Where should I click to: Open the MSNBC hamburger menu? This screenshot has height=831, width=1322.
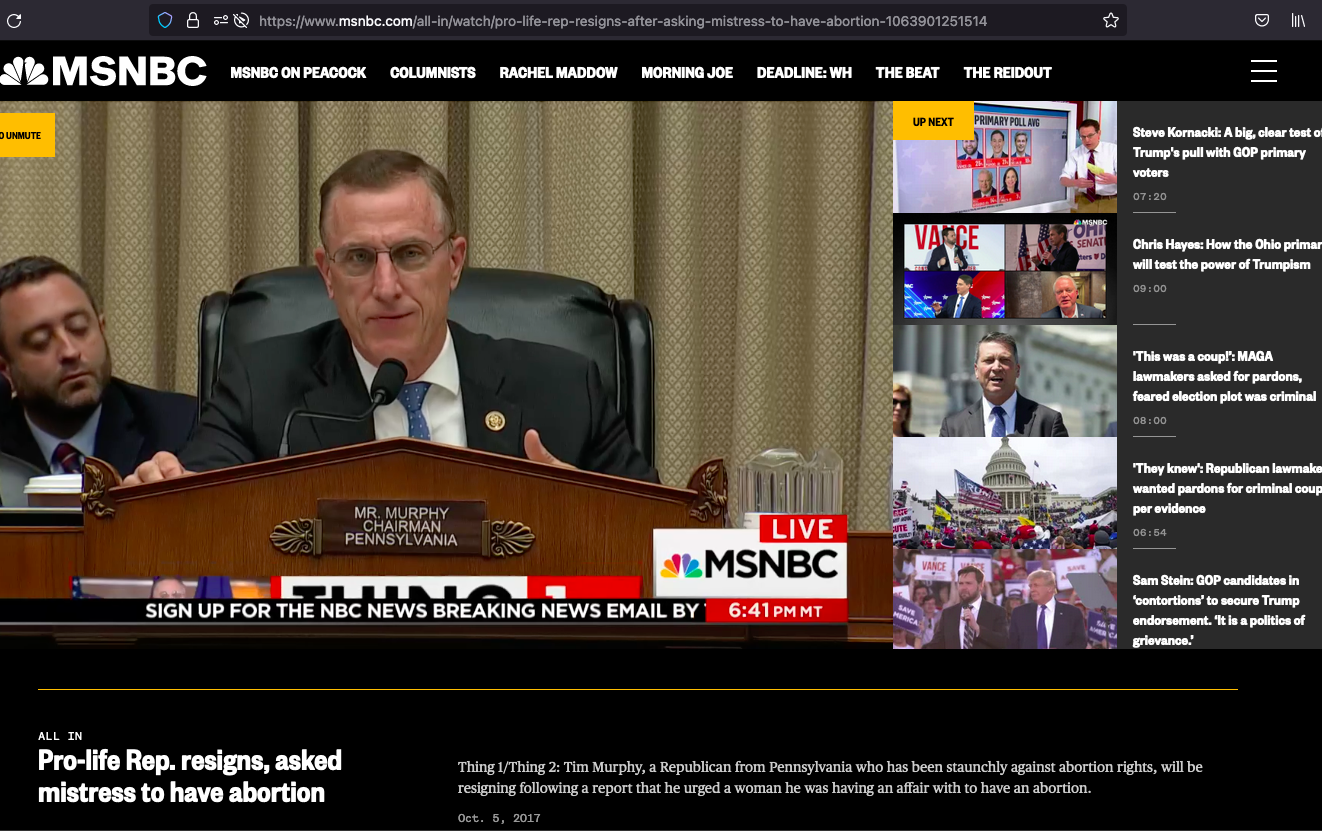[x=1264, y=72]
